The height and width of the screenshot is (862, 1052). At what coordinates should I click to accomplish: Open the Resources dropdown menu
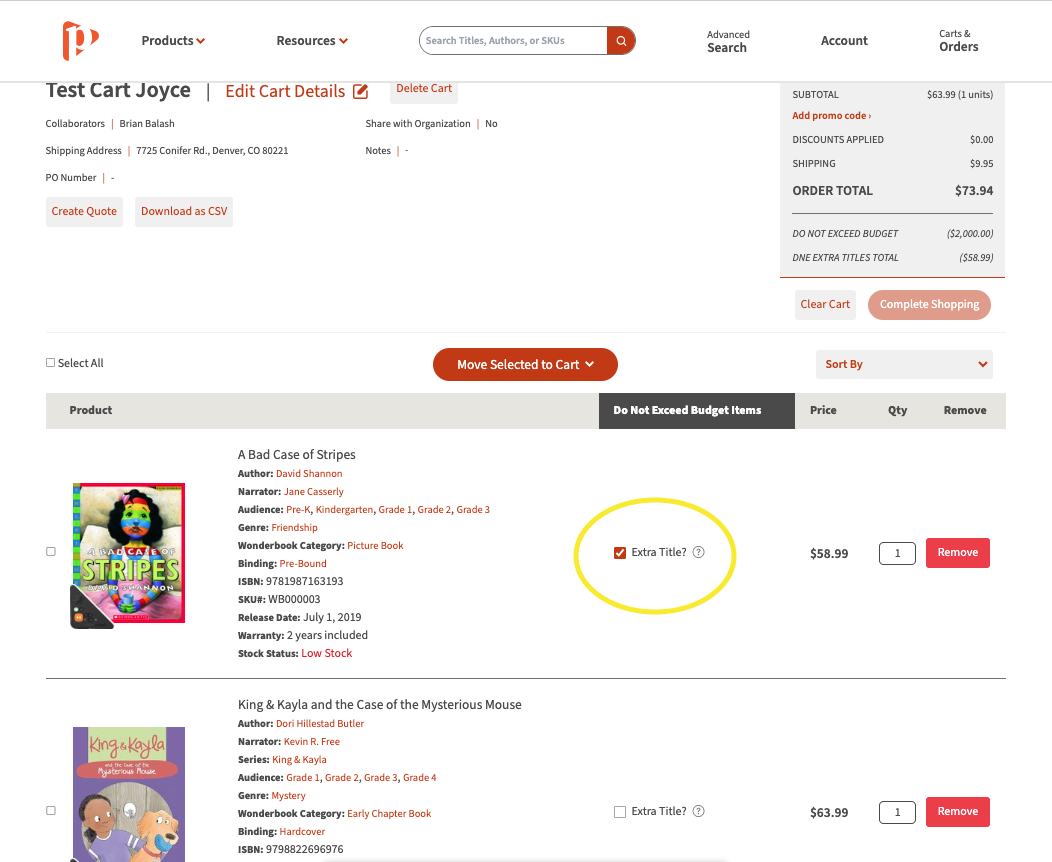[312, 41]
